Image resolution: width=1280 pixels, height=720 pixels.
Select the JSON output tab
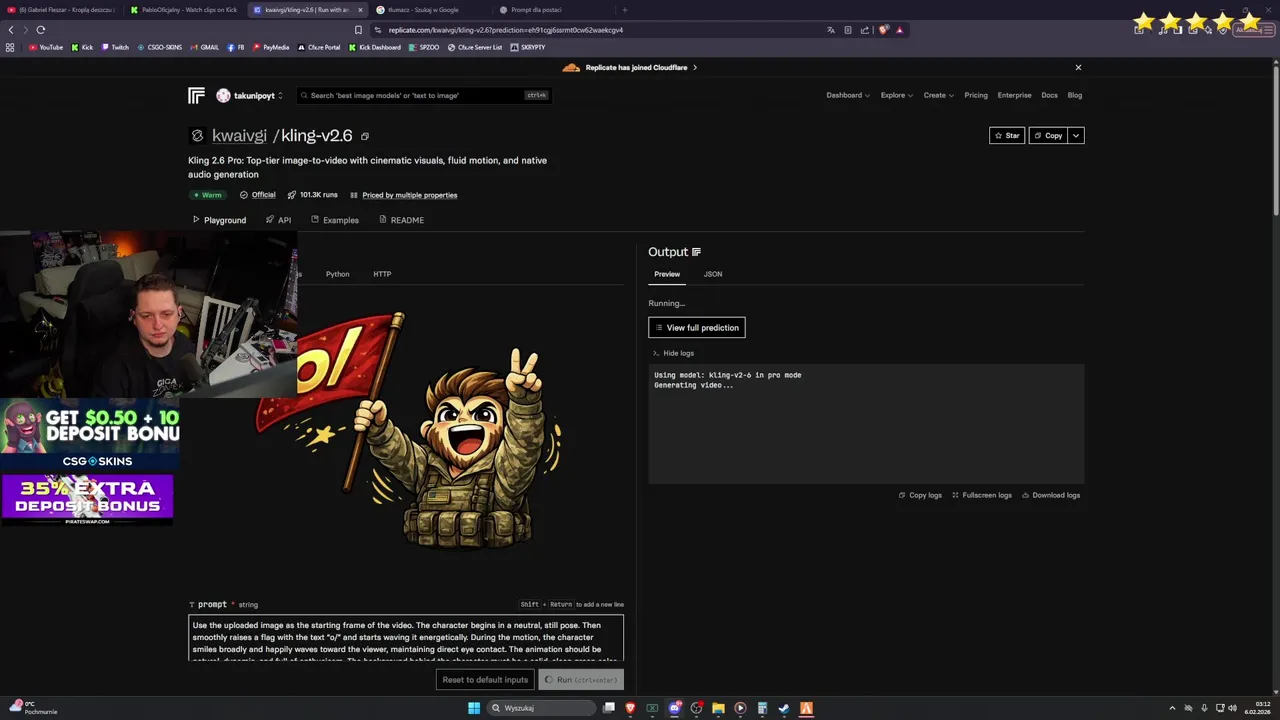(x=713, y=274)
